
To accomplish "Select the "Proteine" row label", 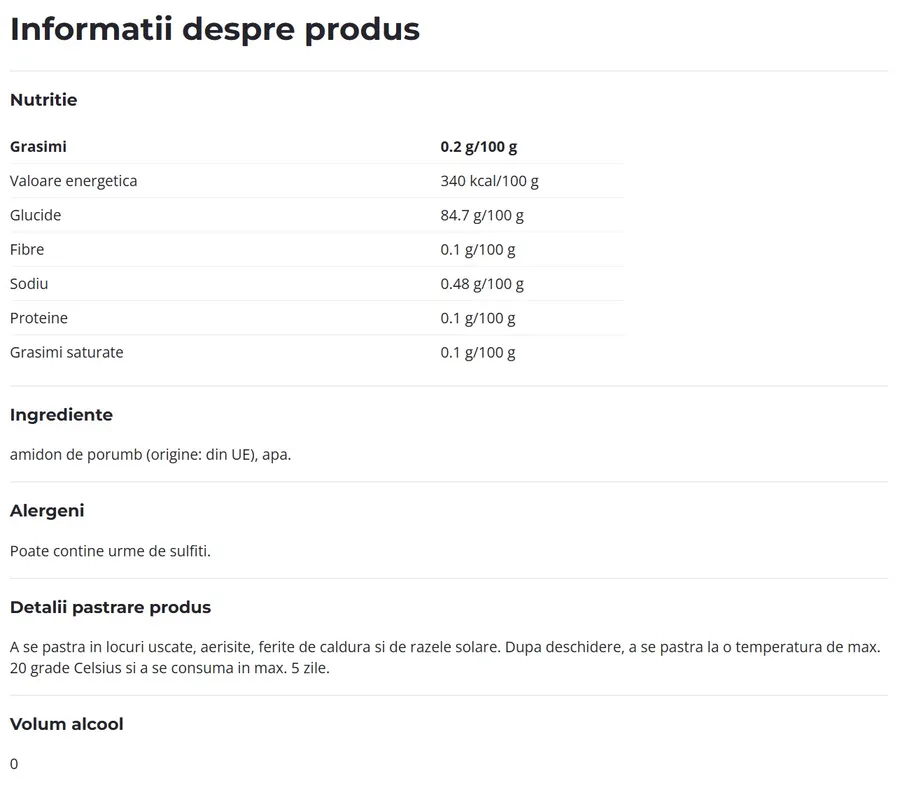I will click(x=39, y=318).
